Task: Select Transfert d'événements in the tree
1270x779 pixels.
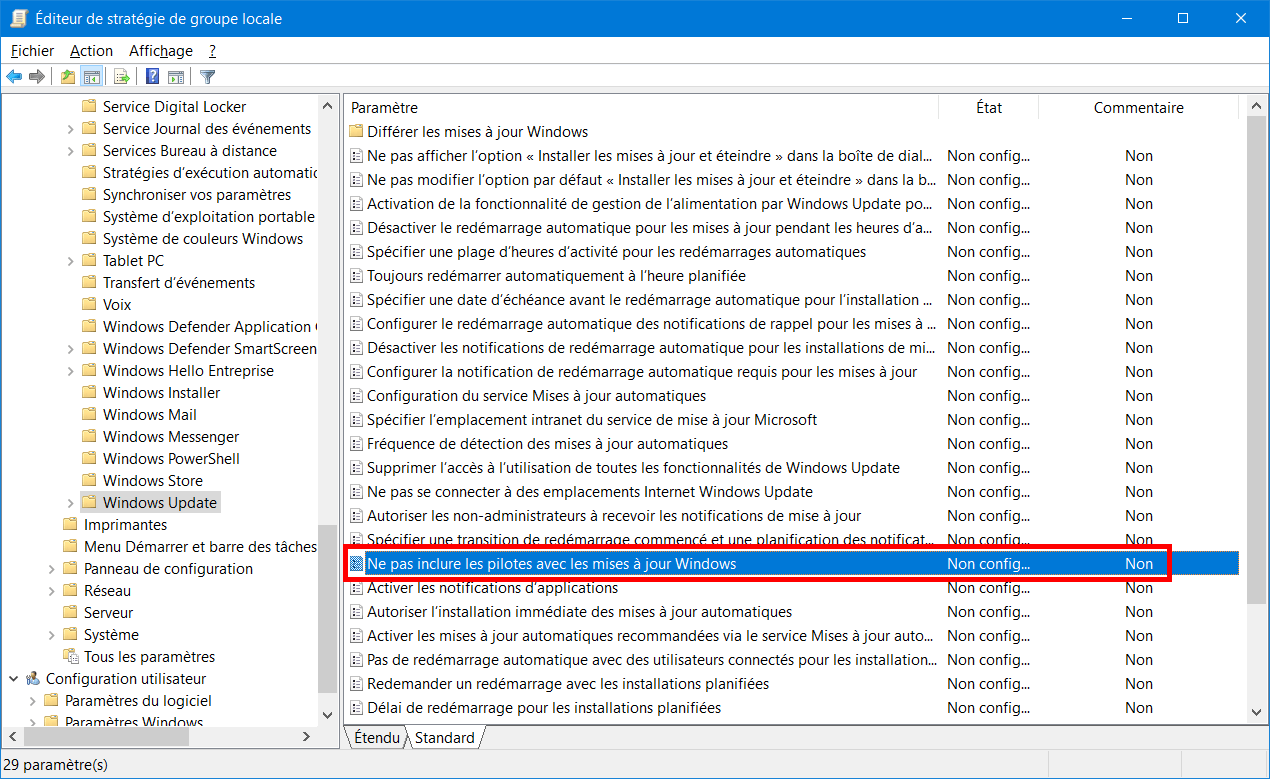Action: tap(179, 283)
